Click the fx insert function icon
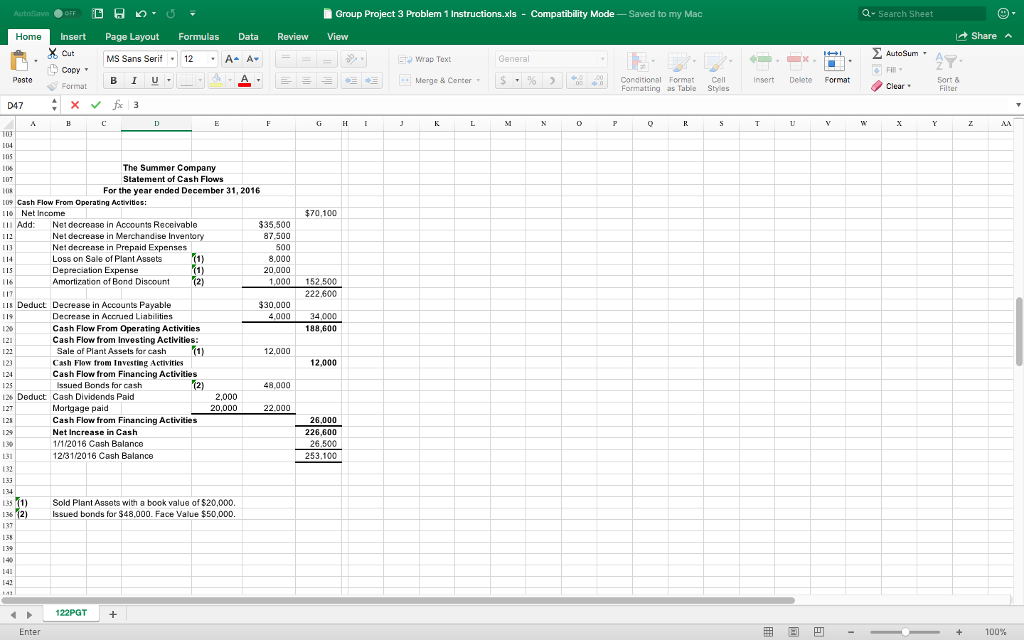 click(x=118, y=104)
